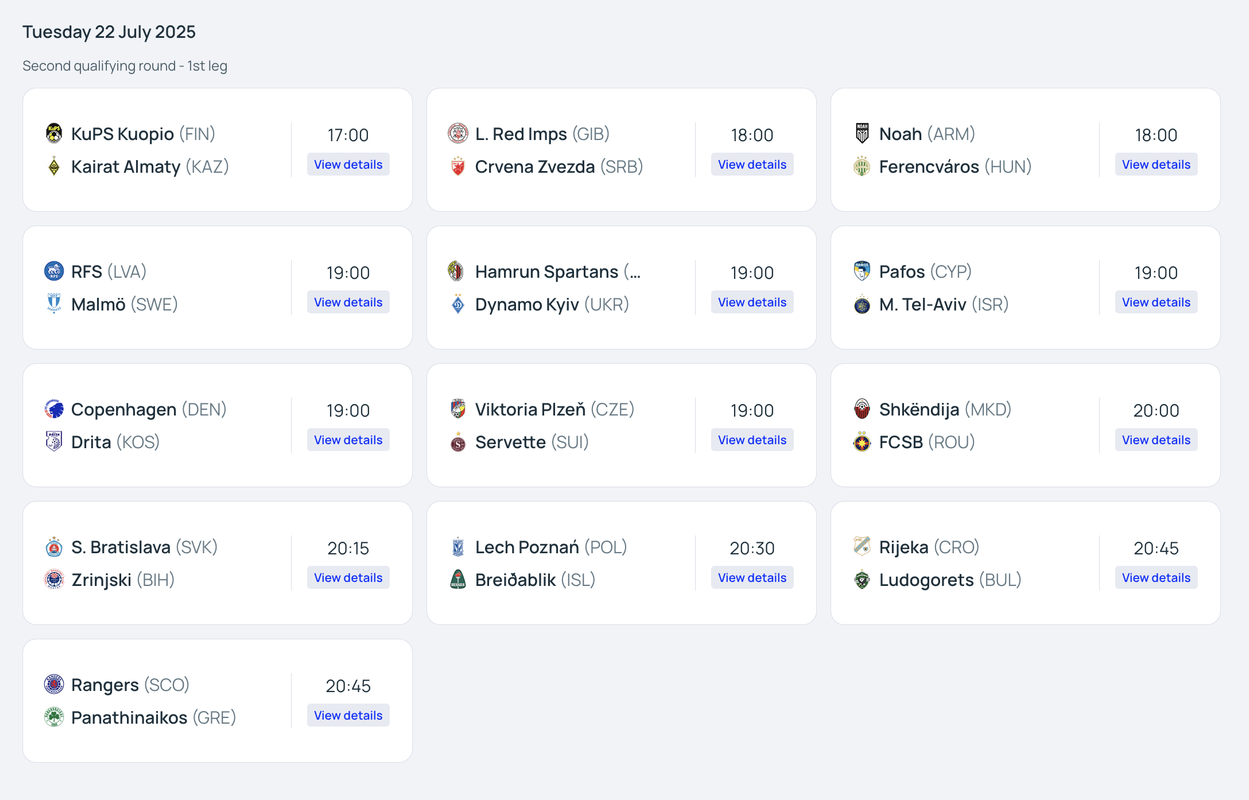The image size is (1249, 800).
Task: Select the FCSB team name
Action: tap(901, 443)
